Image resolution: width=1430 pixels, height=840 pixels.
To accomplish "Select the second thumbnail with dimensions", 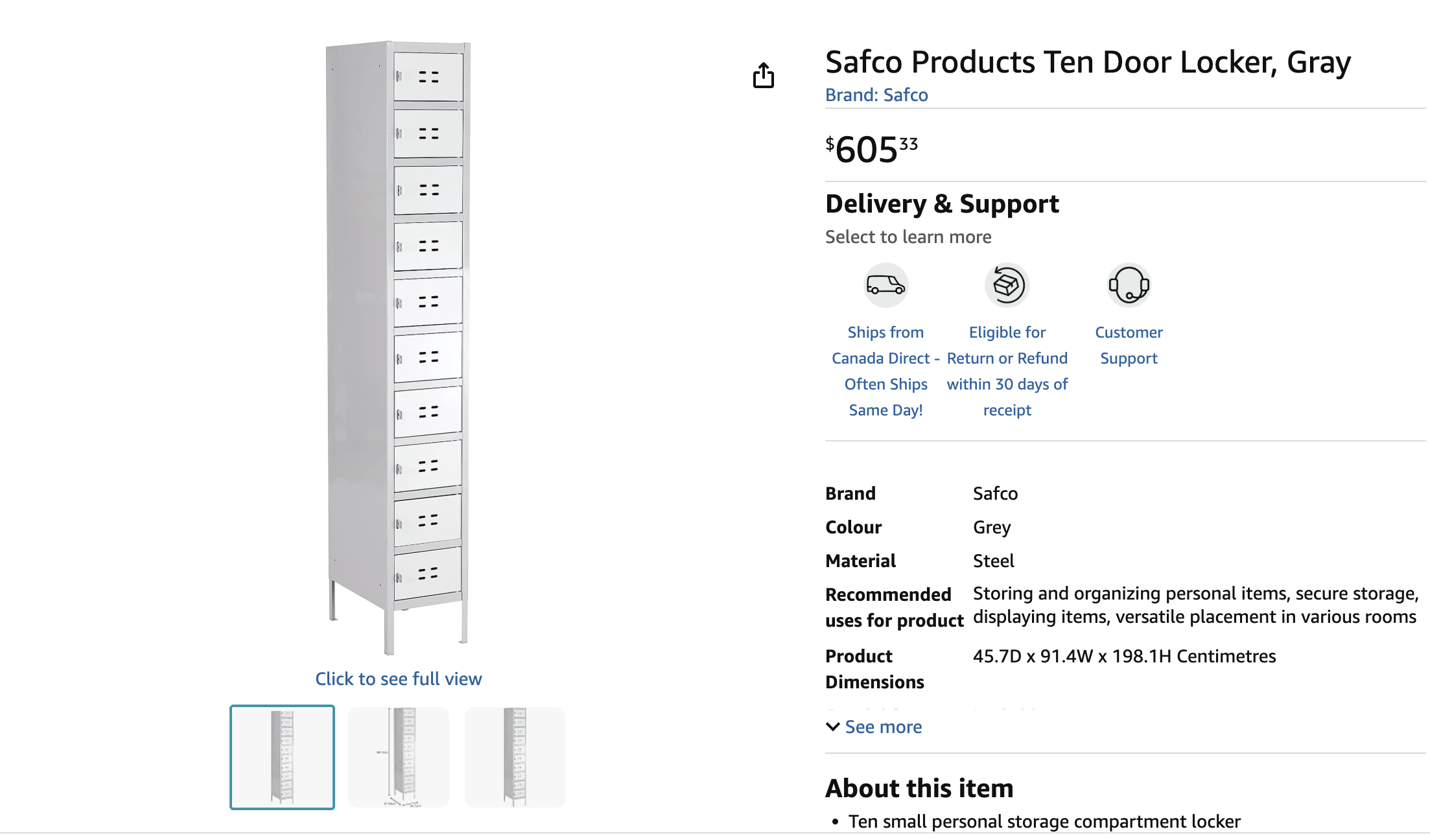I will click(399, 757).
